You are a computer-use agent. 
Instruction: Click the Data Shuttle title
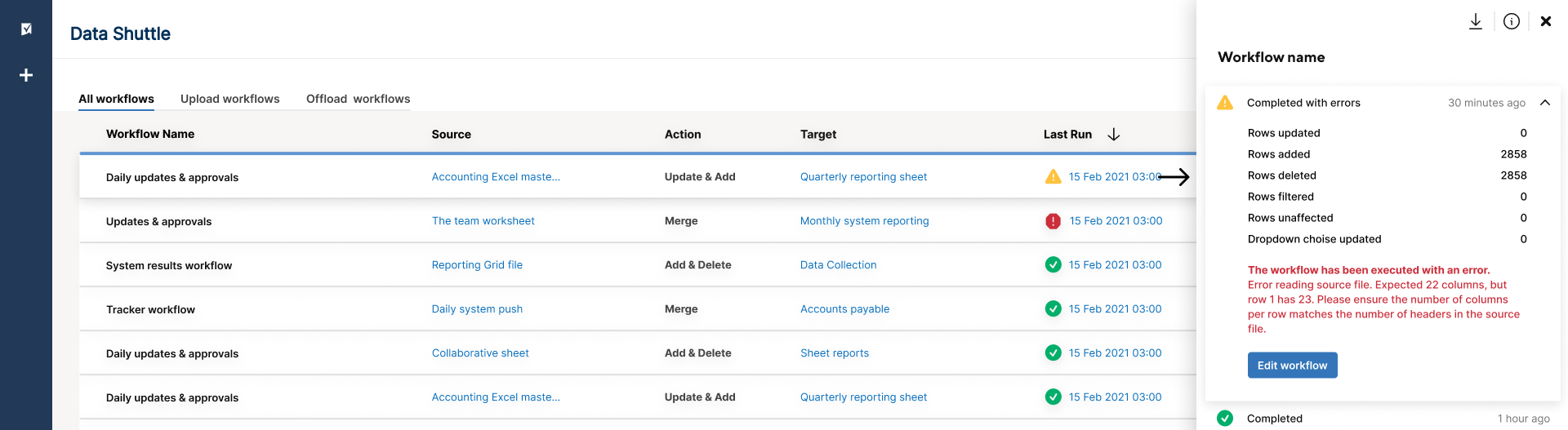pos(120,33)
